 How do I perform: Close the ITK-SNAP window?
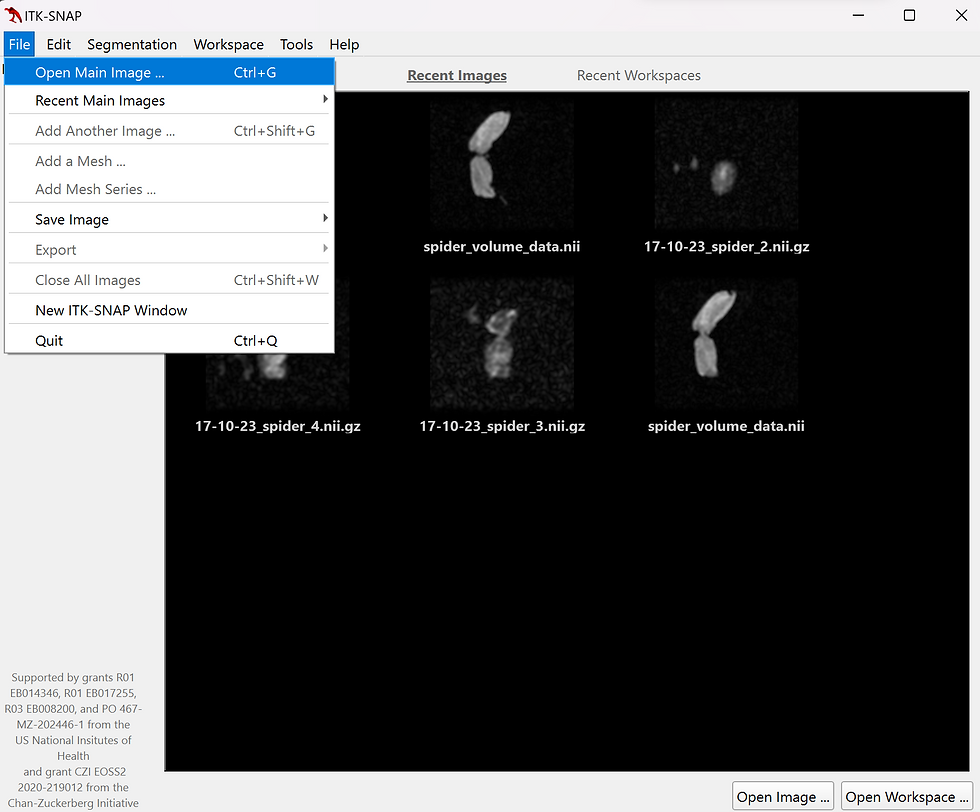pos(961,15)
